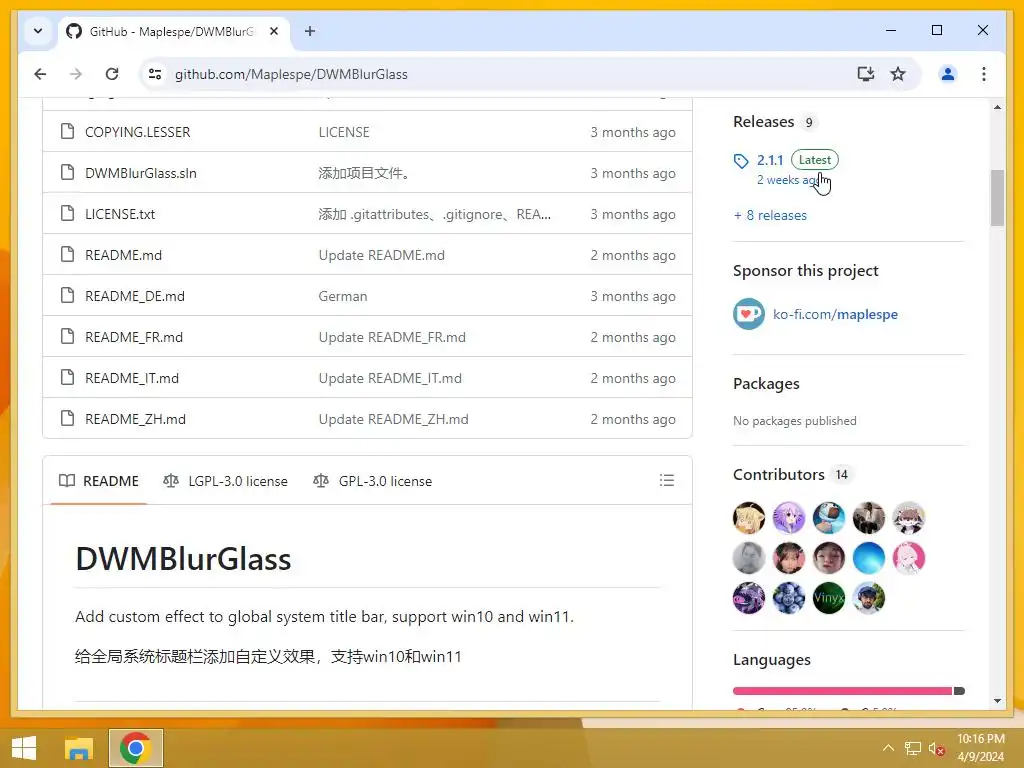Open a new browser tab
Screen dimensions: 1024x768
[x=310, y=31]
